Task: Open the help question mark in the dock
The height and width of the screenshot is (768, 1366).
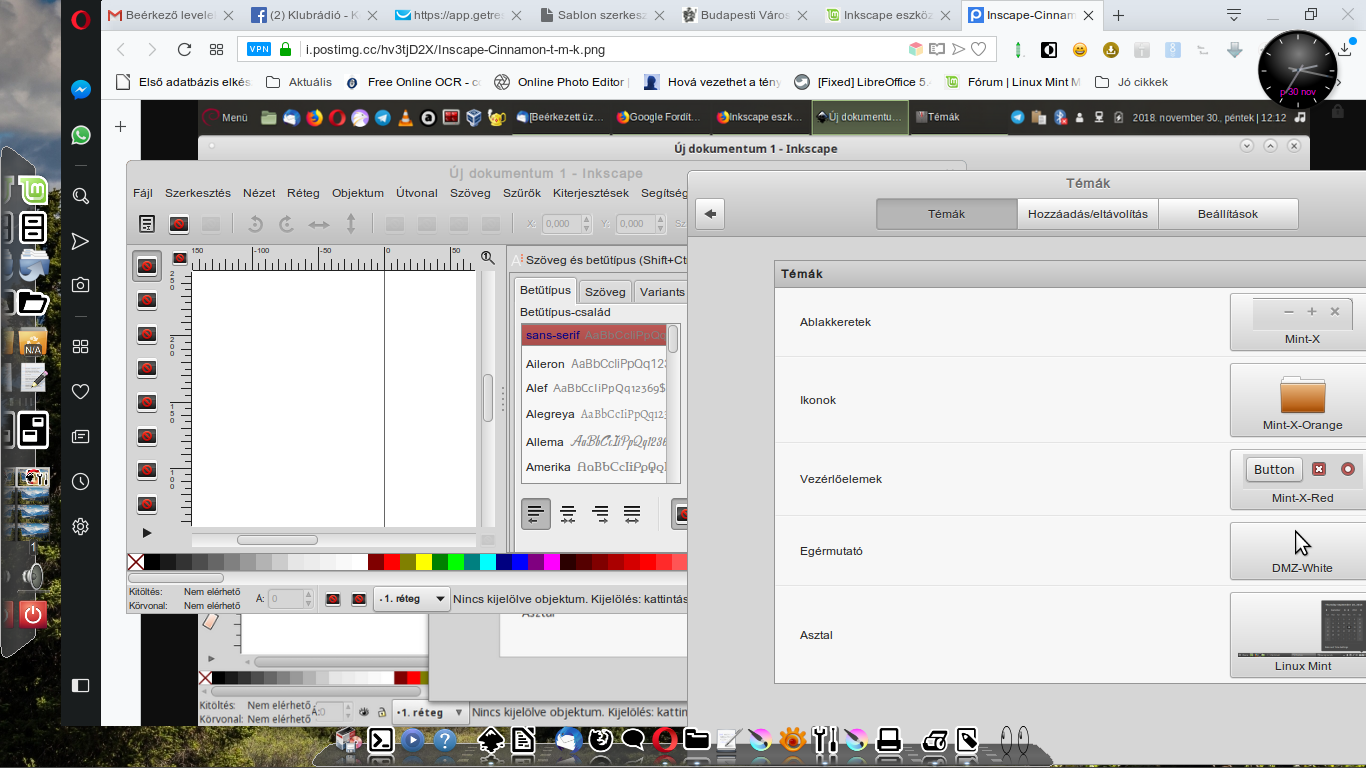Action: pos(445,740)
